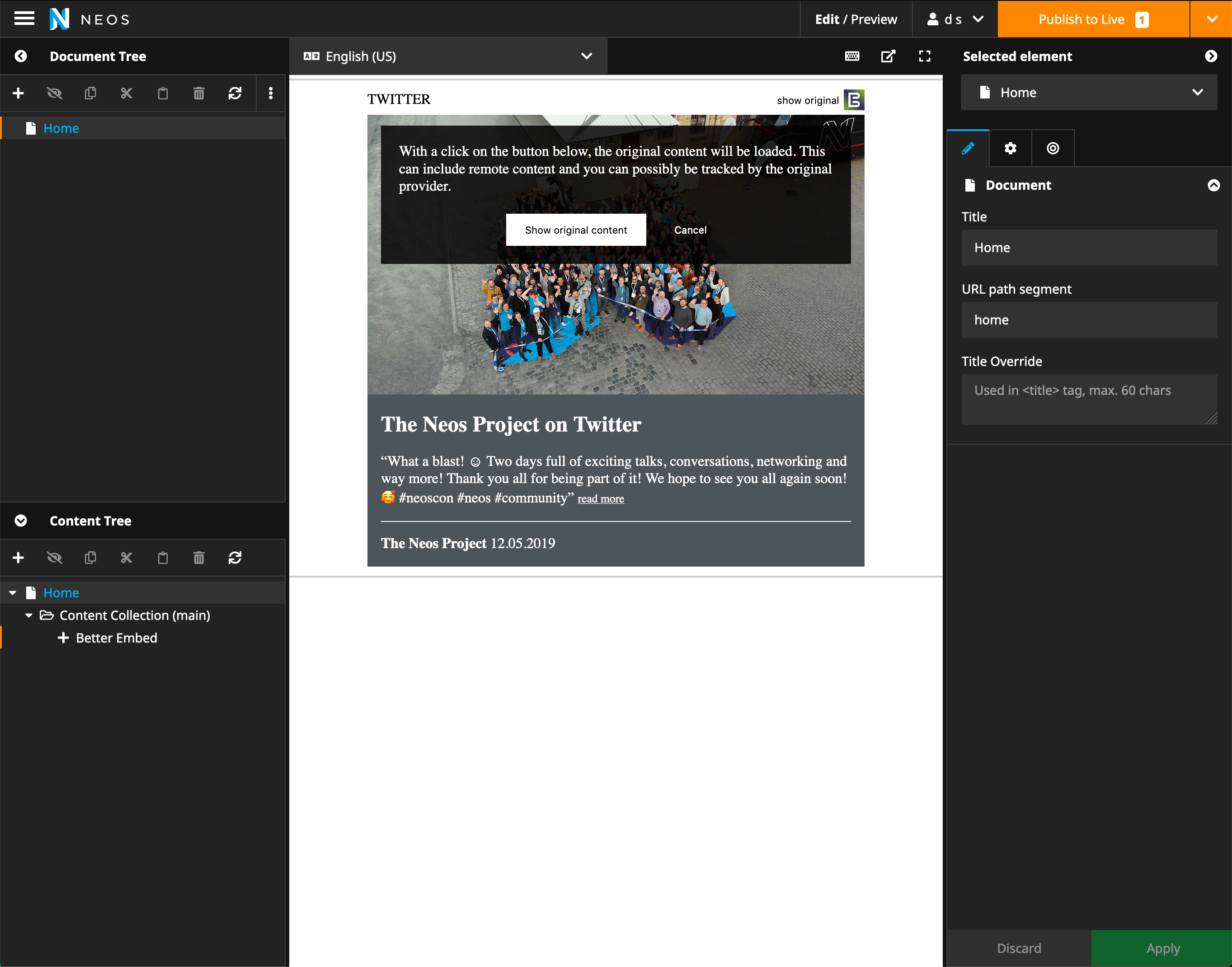Collapse Content Collection (main) tree node
Viewport: 1232px width, 967px height.
click(x=29, y=615)
